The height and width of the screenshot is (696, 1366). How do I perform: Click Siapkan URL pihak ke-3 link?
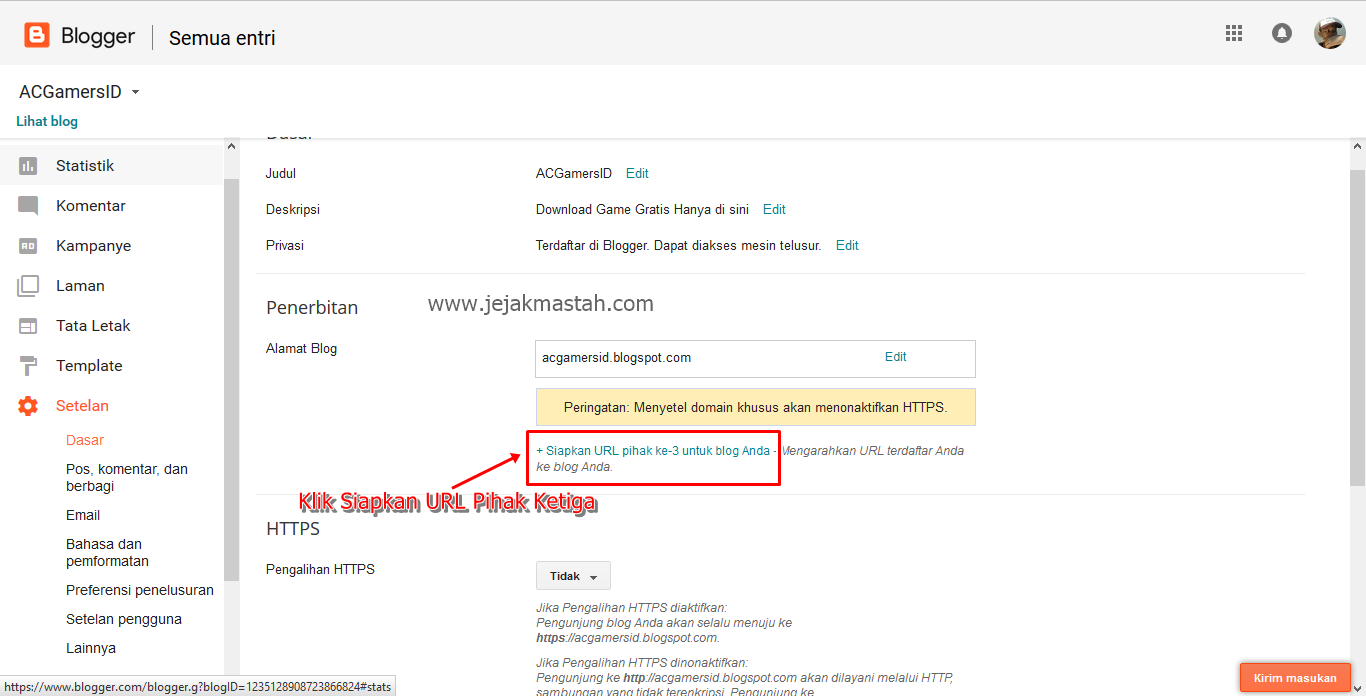coord(653,451)
